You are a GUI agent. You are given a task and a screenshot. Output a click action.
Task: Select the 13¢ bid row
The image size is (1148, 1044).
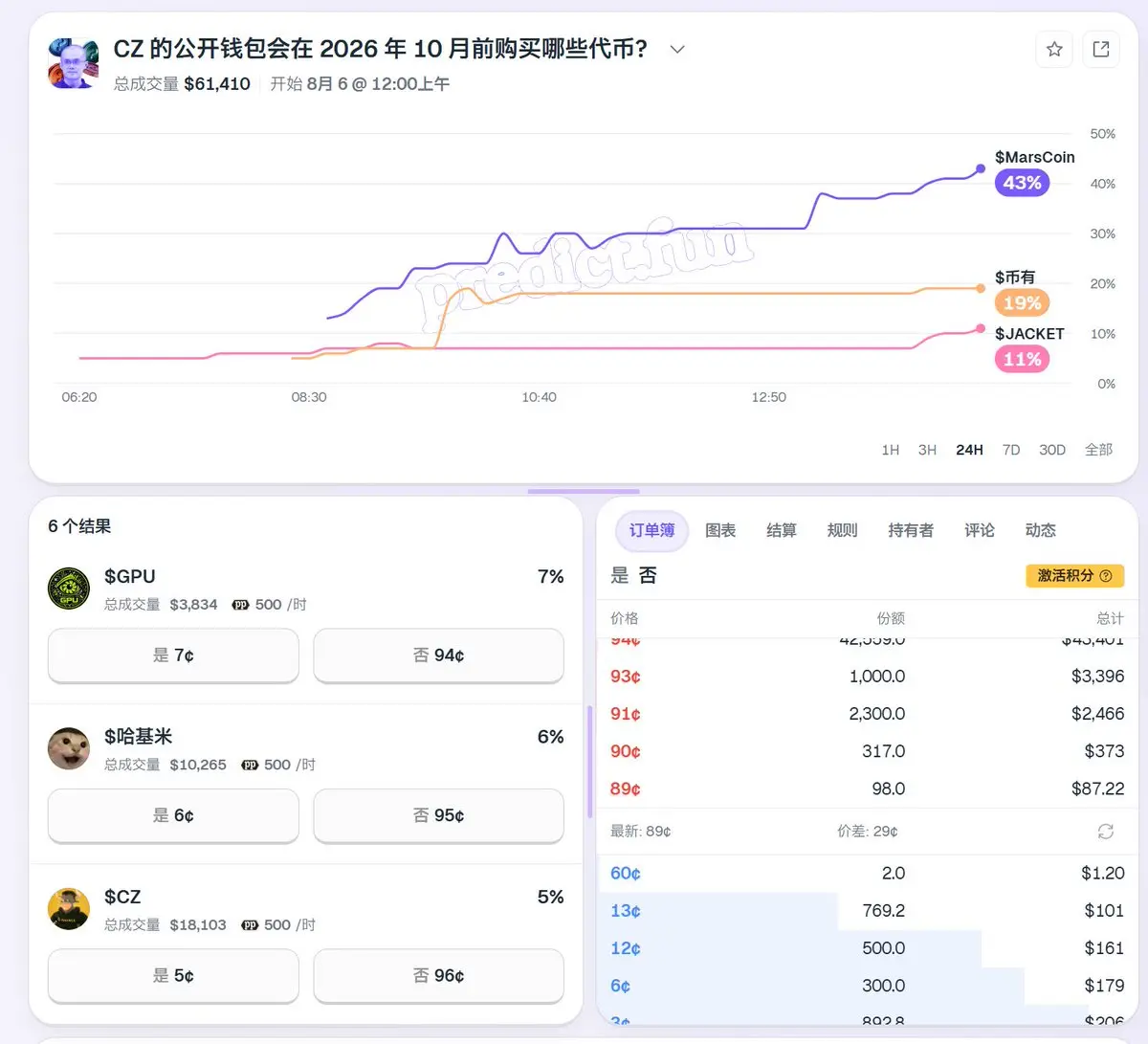point(867,911)
